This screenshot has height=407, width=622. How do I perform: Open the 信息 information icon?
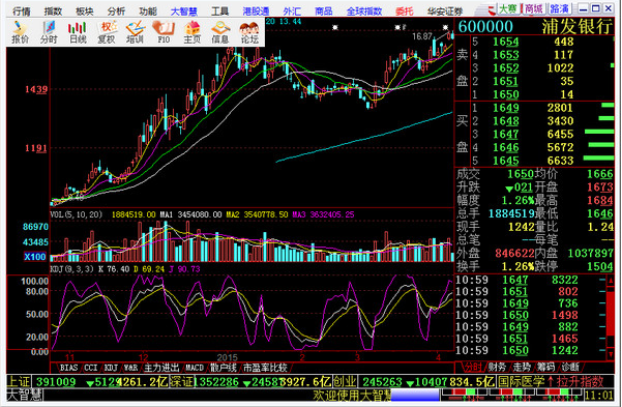[x=221, y=32]
